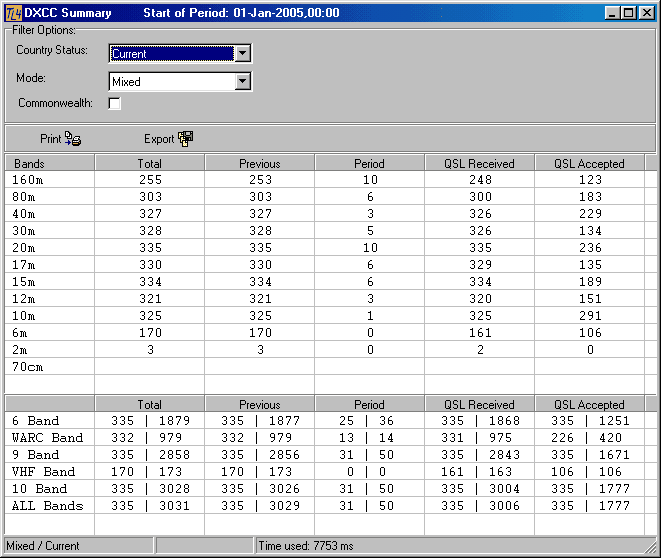This screenshot has width=661, height=558.
Task: Click 9 Band QSL Received cell 335 | 2843
Action: [481, 455]
